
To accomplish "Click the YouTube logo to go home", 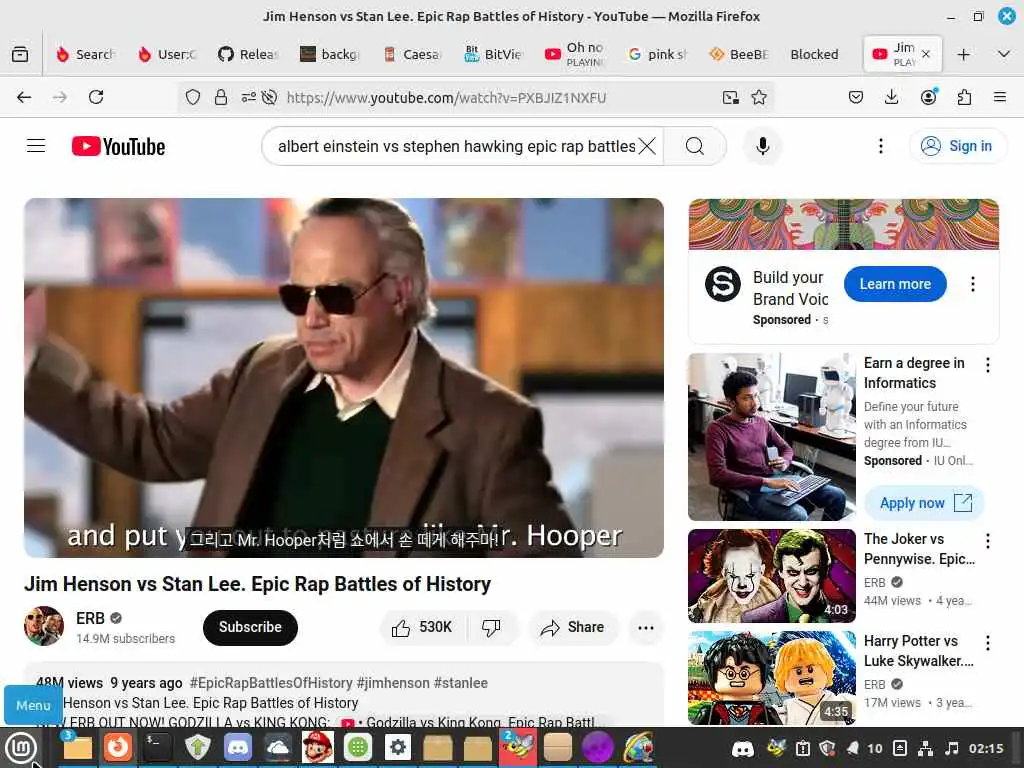I will click(118, 146).
